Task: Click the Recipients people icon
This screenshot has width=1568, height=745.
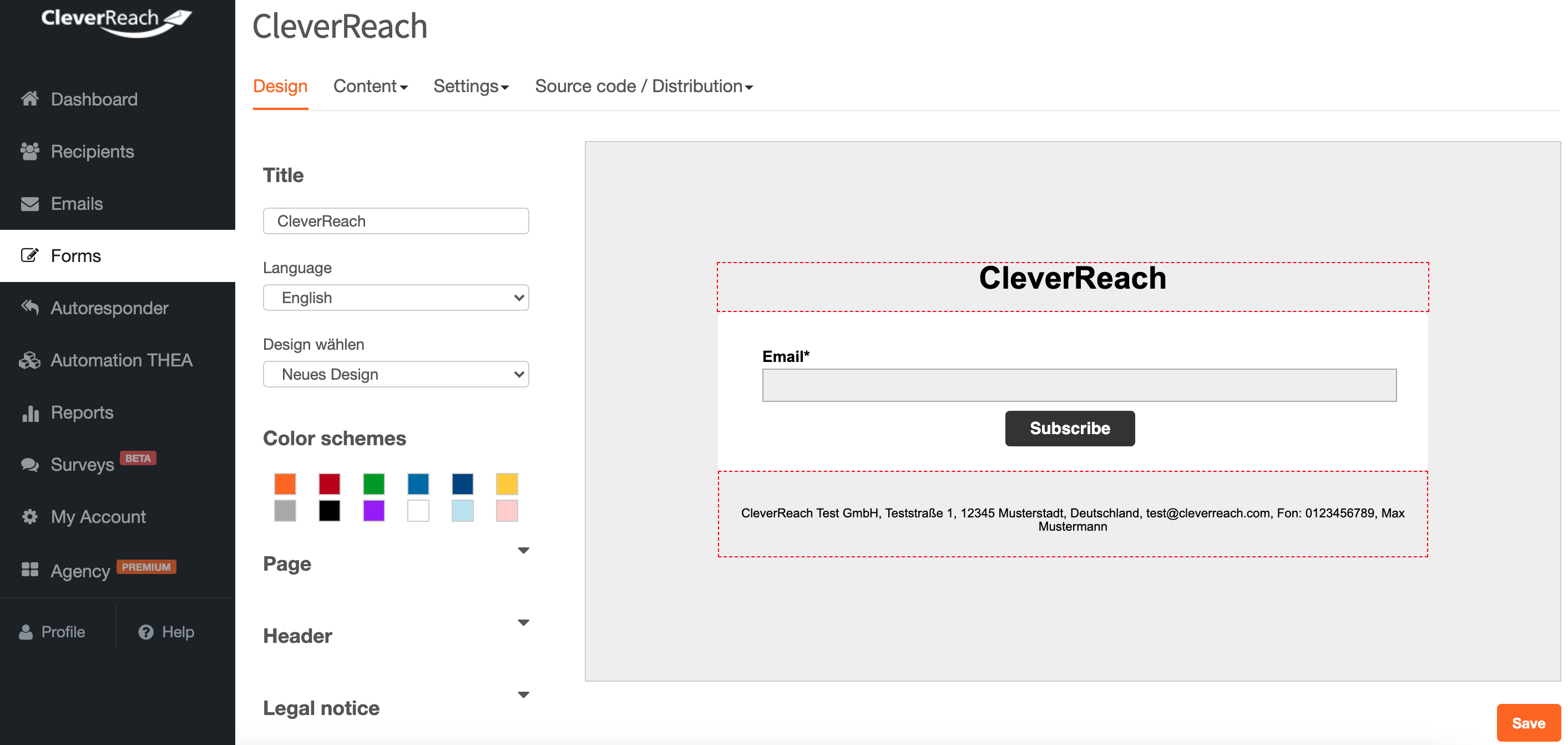Action: coord(29,151)
